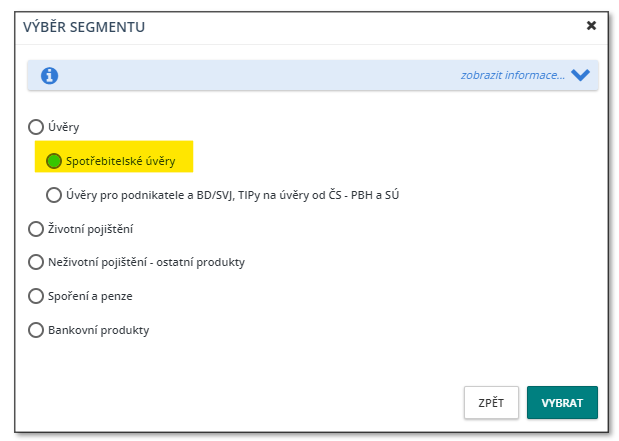The height and width of the screenshot is (441, 619).
Task: Click the Úvěry label text
Action: pyautogui.click(x=64, y=127)
